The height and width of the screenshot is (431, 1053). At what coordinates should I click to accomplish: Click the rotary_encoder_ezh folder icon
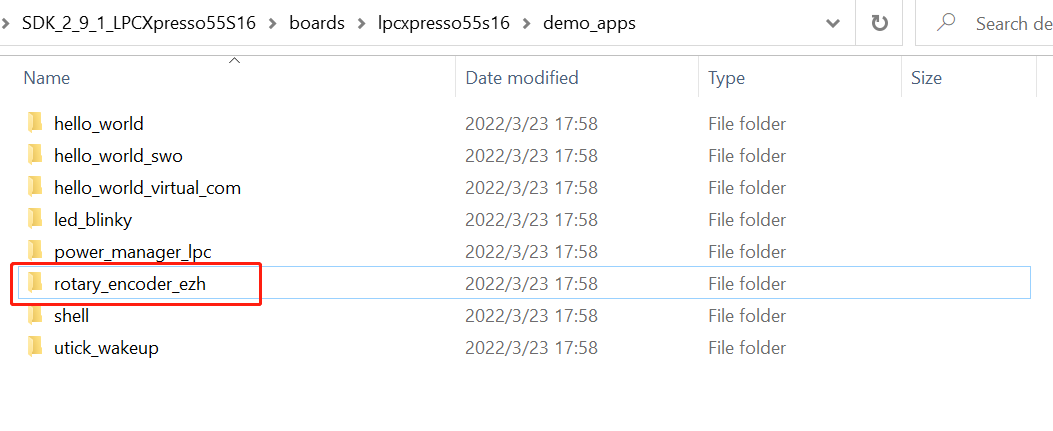point(35,284)
